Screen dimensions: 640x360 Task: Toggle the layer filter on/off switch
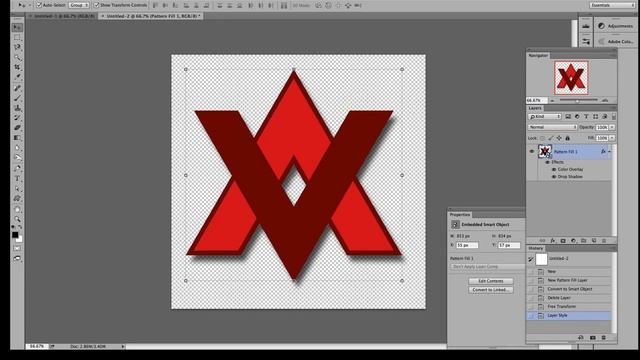pyautogui.click(x=613, y=117)
